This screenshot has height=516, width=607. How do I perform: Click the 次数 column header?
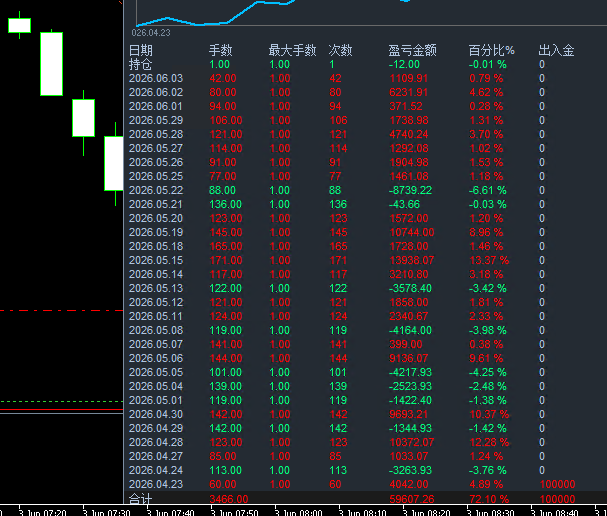click(340, 50)
